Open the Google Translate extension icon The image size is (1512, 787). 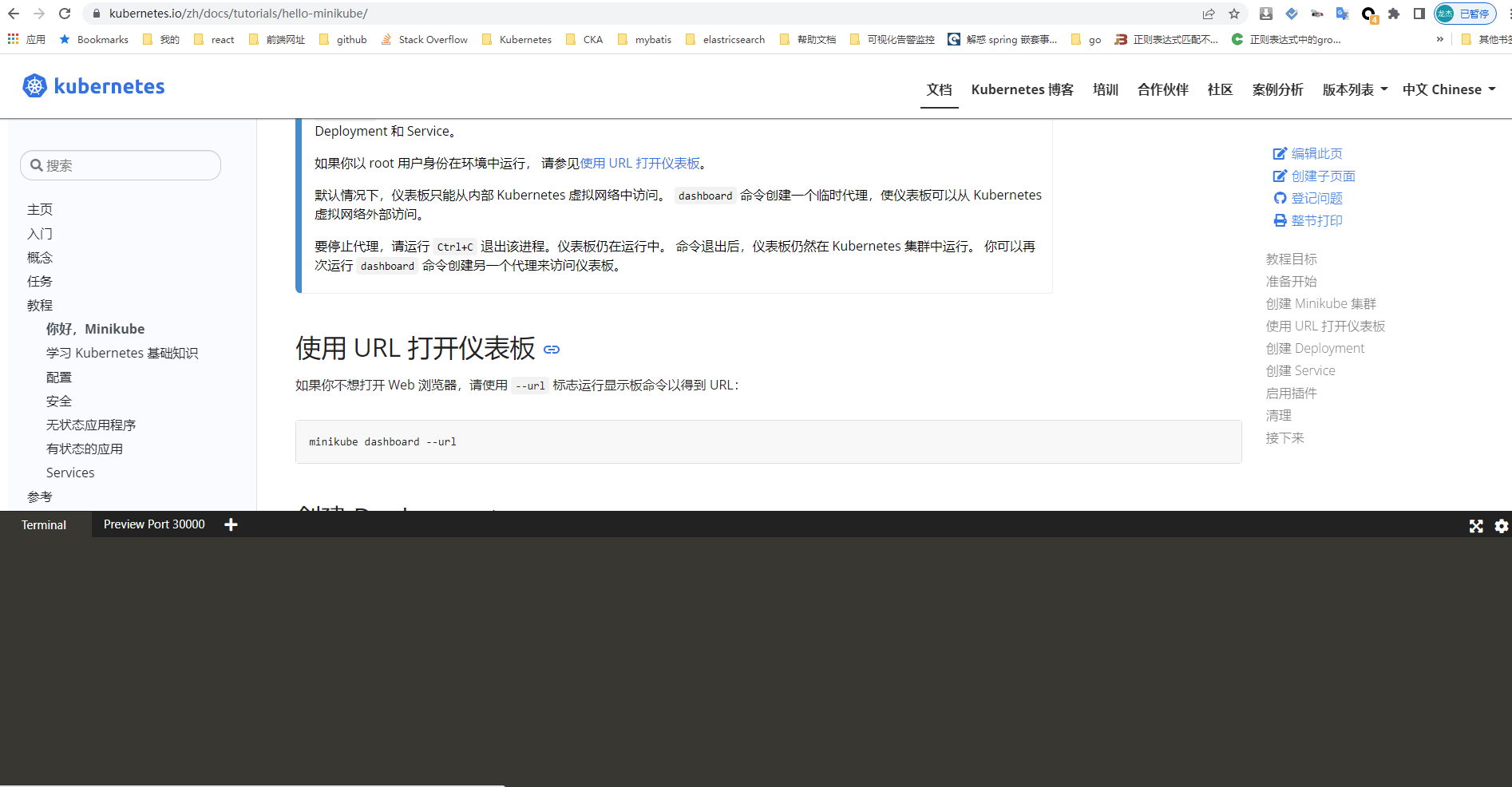(x=1343, y=14)
